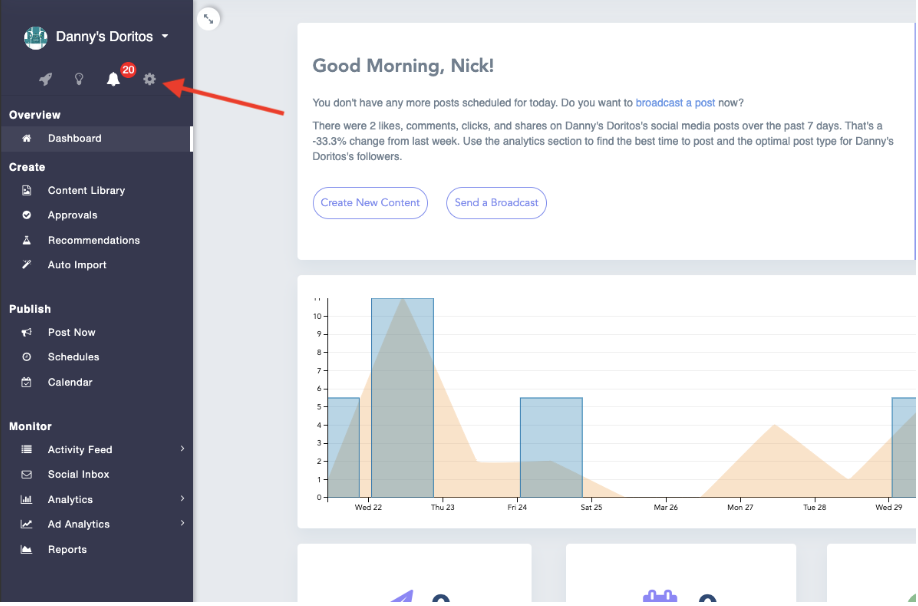This screenshot has width=918, height=606.
Task: Click the Recommendations flask icon
Action: 27,240
